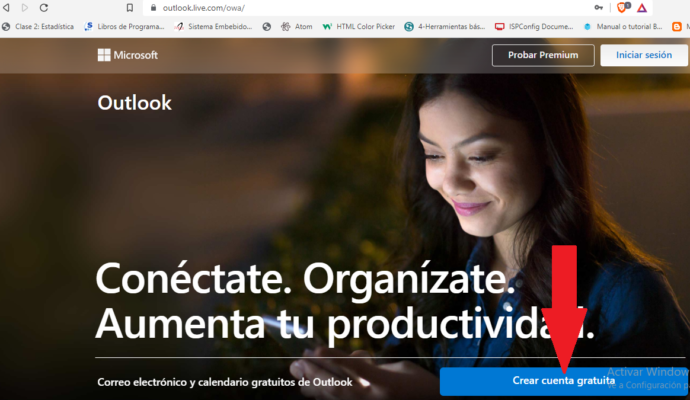Open the 4-Herramientas bás... bookmark
This screenshot has width=690, height=400.
click(x=448, y=27)
